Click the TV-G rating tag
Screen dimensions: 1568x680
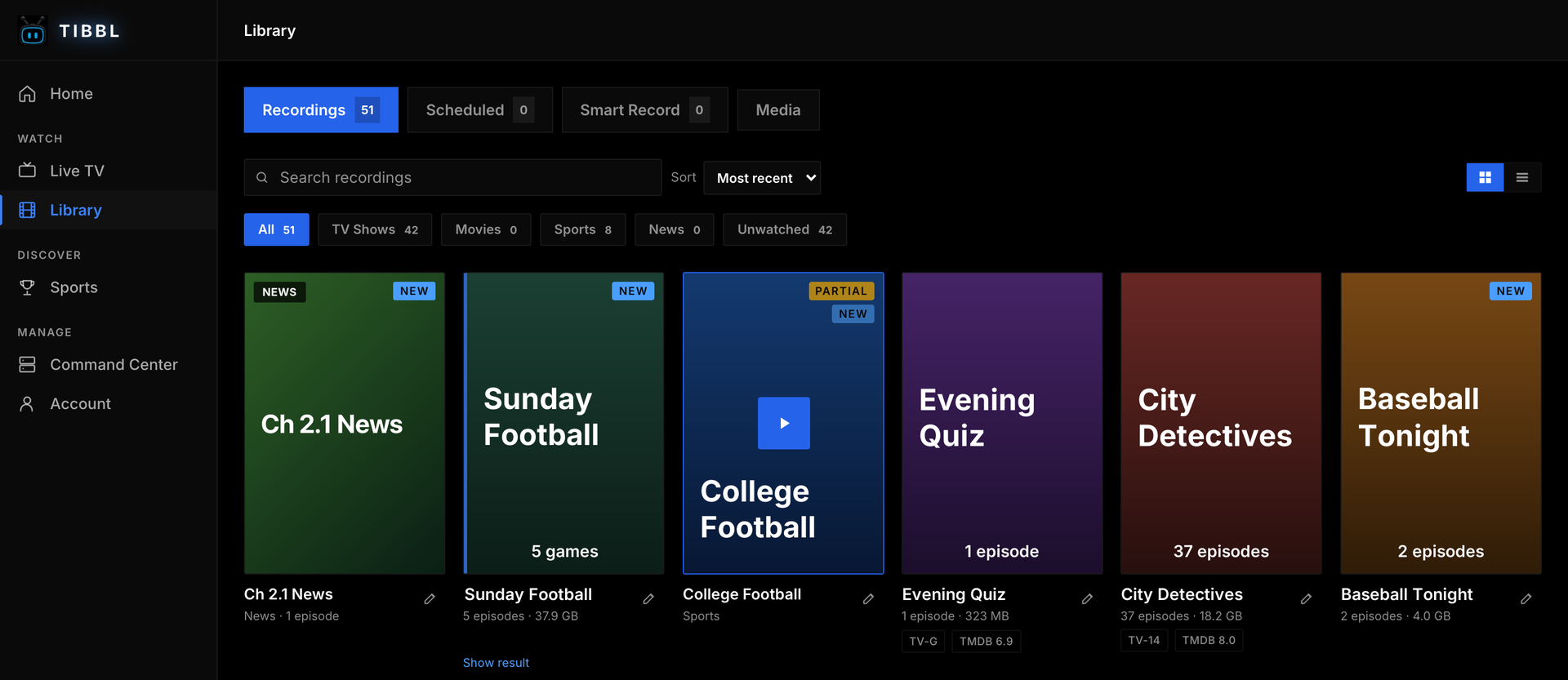924,641
